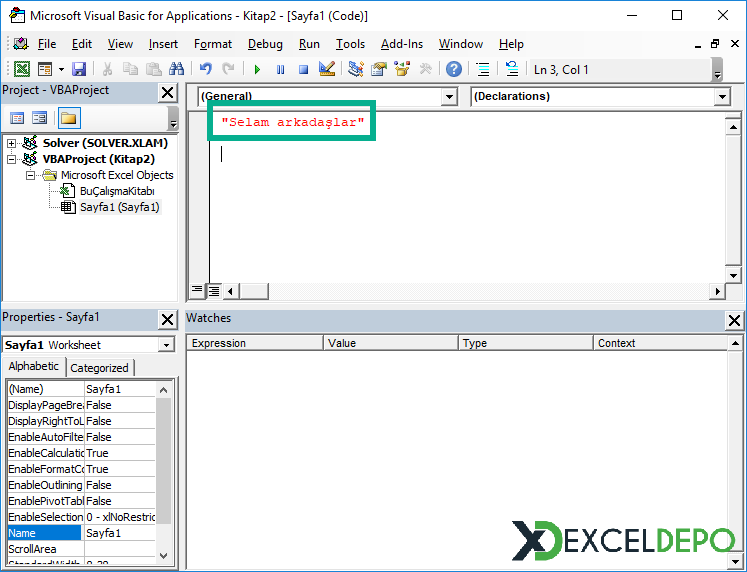
Task: Click the Undo arrow icon
Action: (x=206, y=70)
